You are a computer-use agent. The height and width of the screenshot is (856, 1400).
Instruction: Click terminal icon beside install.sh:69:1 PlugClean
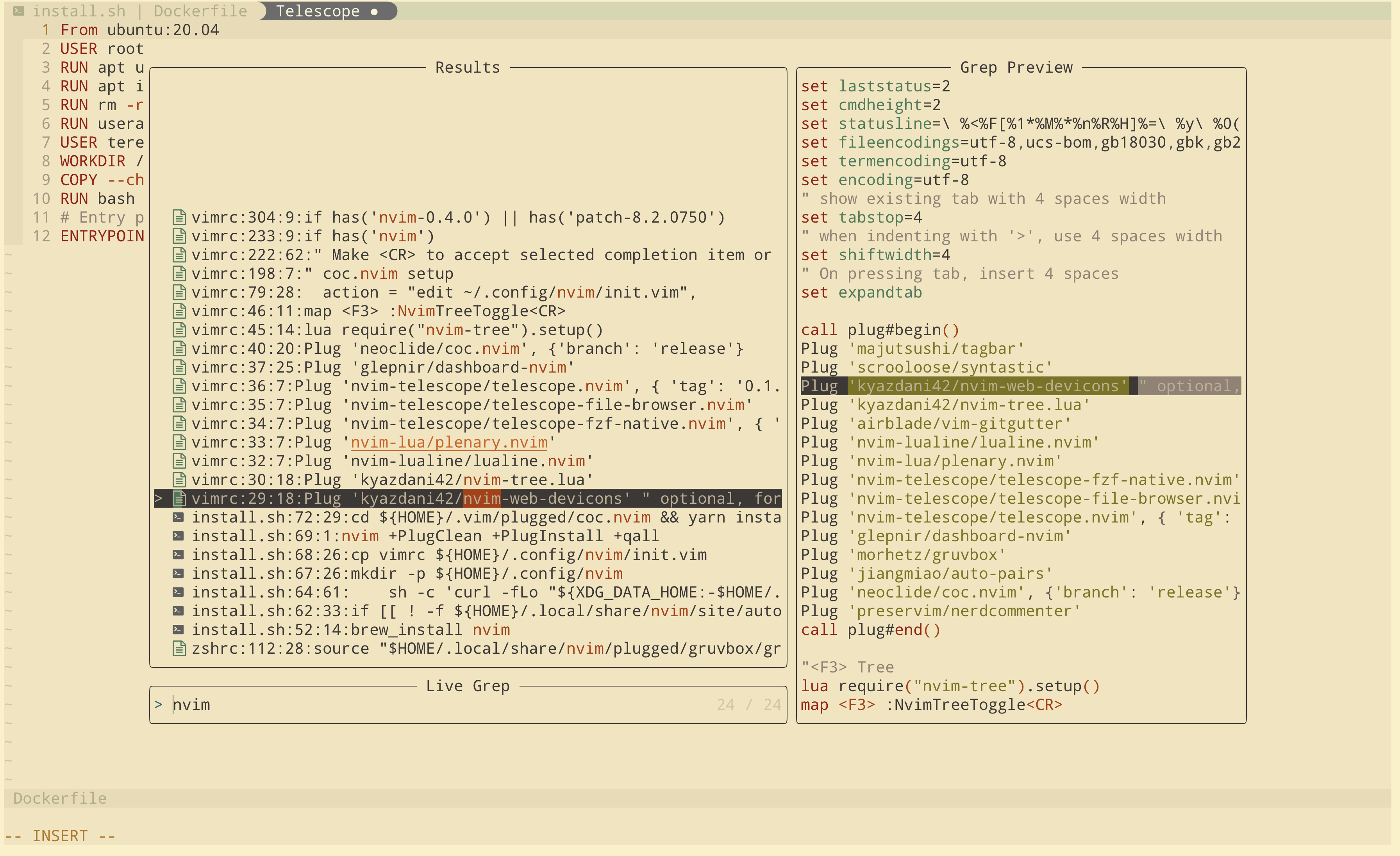click(179, 536)
